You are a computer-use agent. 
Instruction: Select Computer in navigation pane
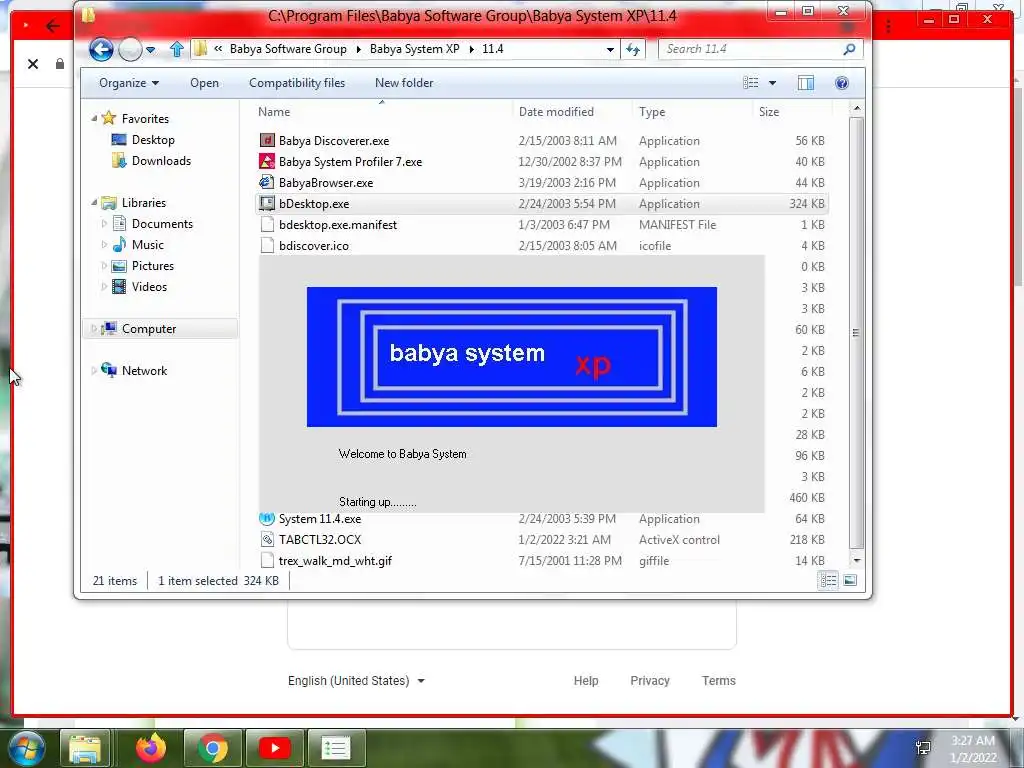point(149,328)
